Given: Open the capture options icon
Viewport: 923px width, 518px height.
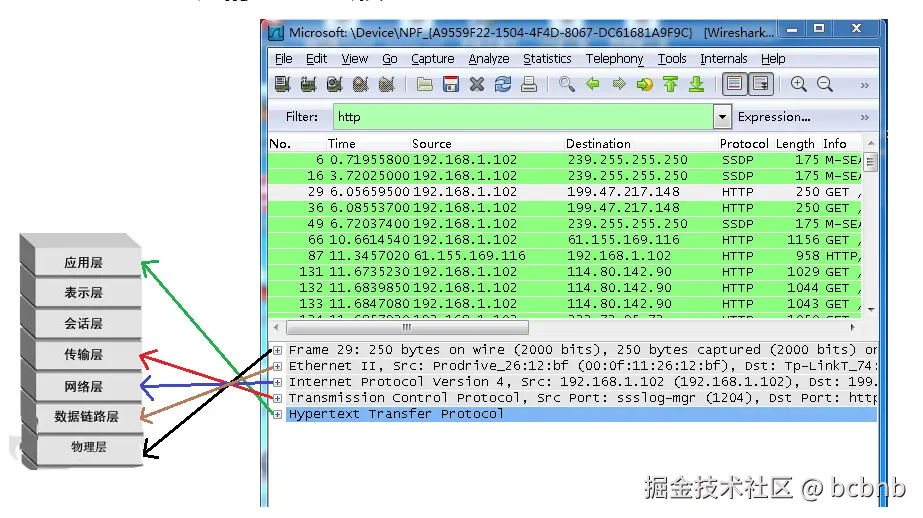Looking at the screenshot, I should (x=308, y=84).
